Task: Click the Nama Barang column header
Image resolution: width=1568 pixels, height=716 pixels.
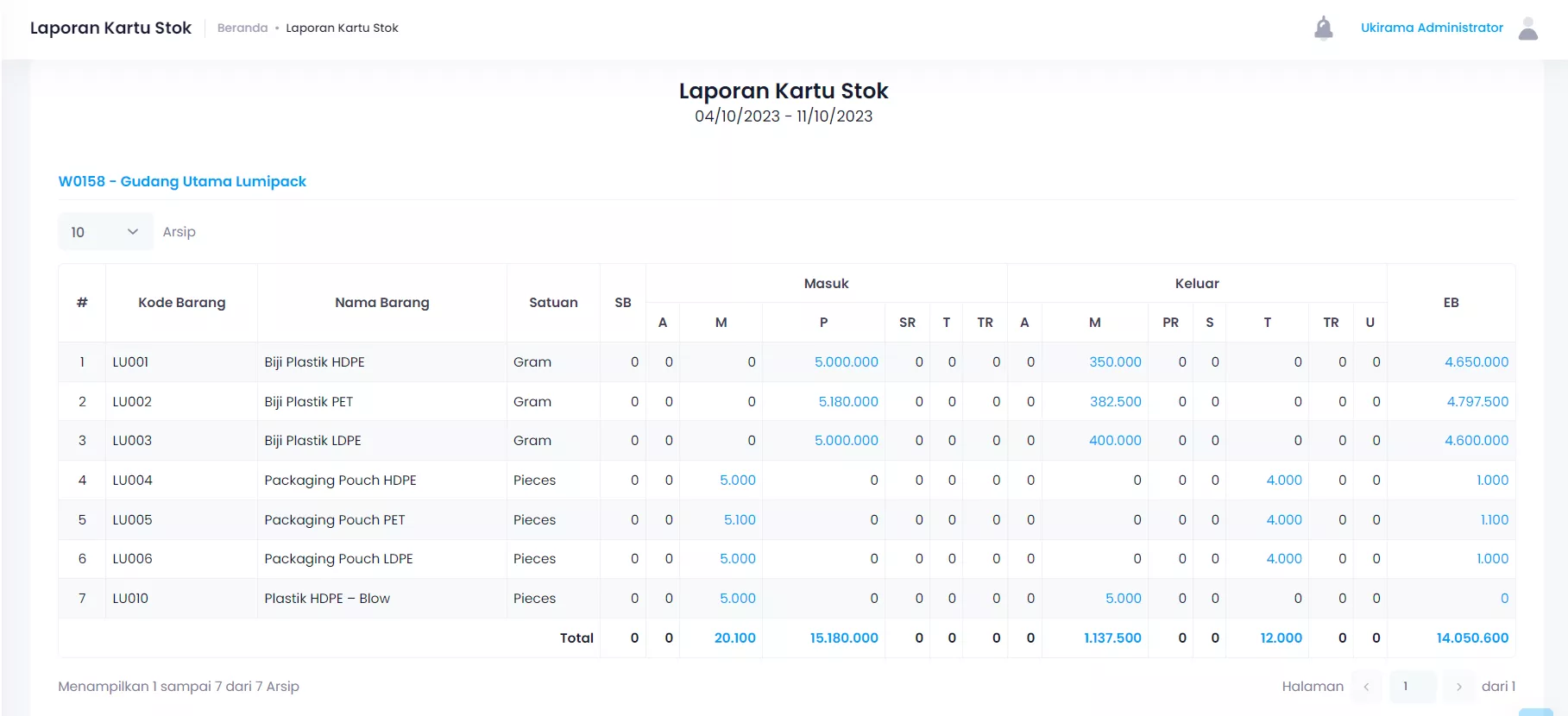Action: 381,303
